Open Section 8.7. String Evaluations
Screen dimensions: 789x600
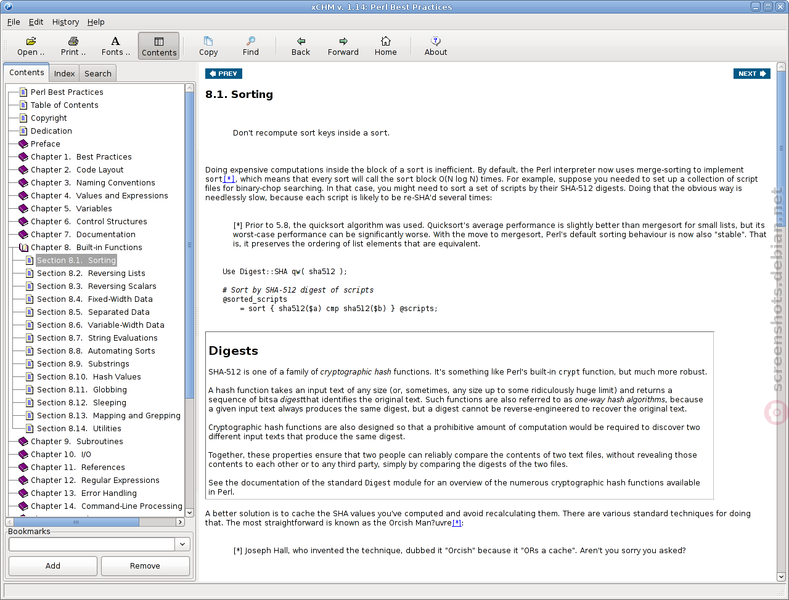97,338
